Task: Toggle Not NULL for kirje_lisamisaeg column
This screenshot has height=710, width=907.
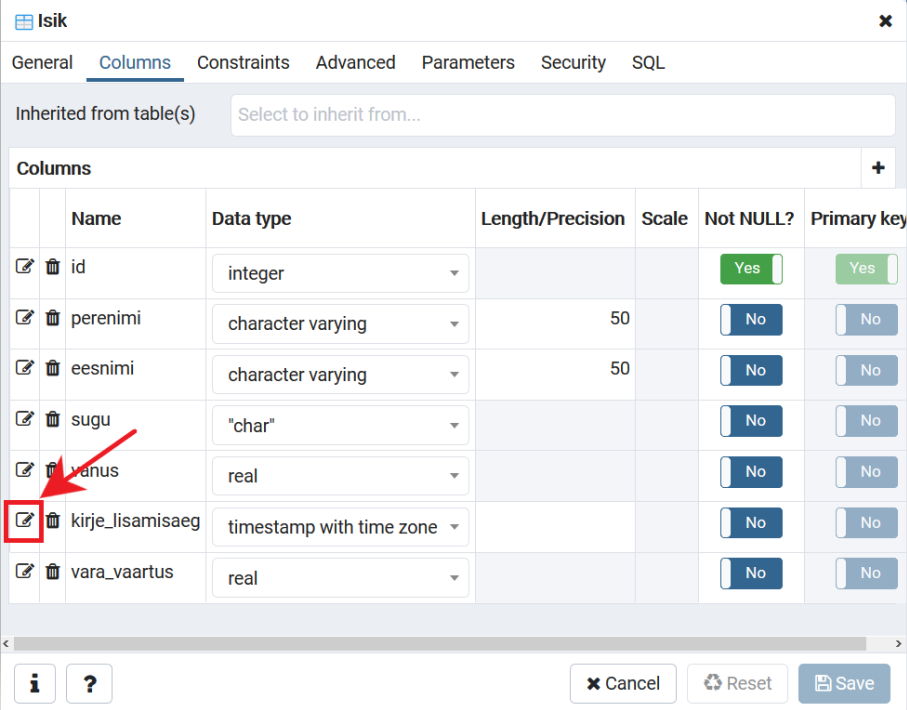Action: (x=751, y=523)
